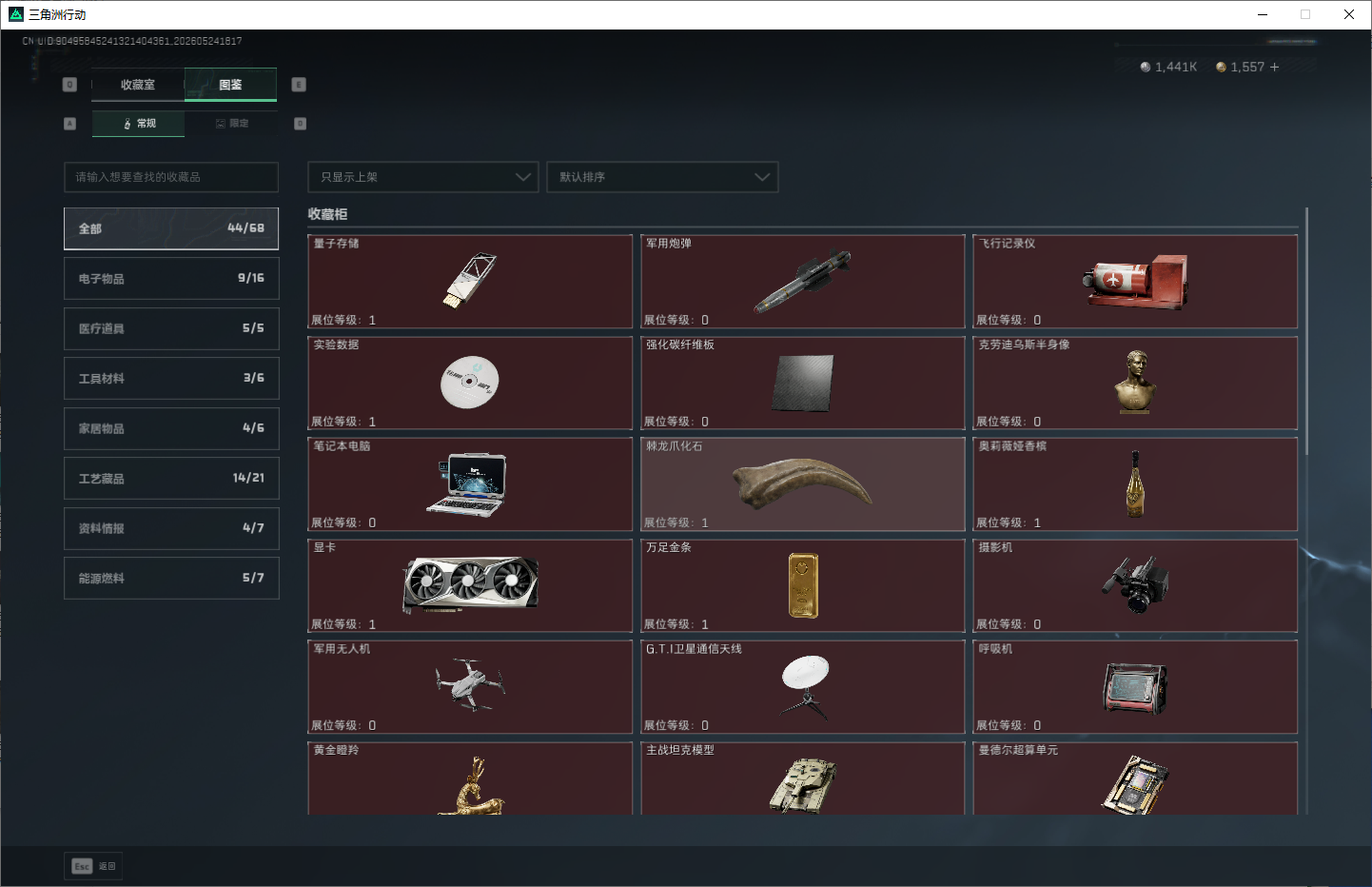Click the Esc 返回 back button
The height and width of the screenshot is (887, 1372).
point(93,866)
